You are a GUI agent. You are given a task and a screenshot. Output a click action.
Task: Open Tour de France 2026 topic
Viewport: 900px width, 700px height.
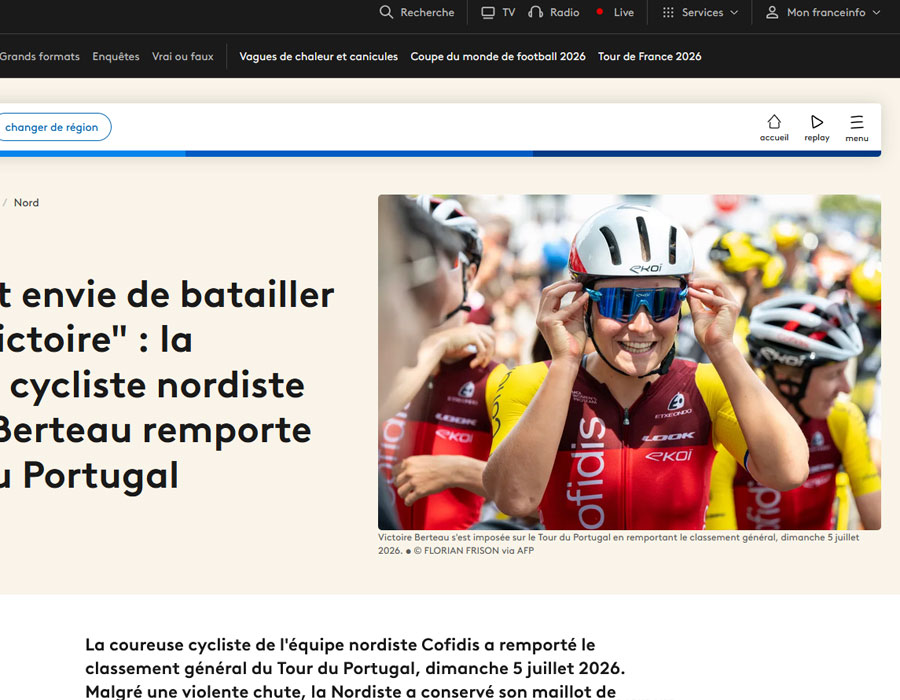649,56
